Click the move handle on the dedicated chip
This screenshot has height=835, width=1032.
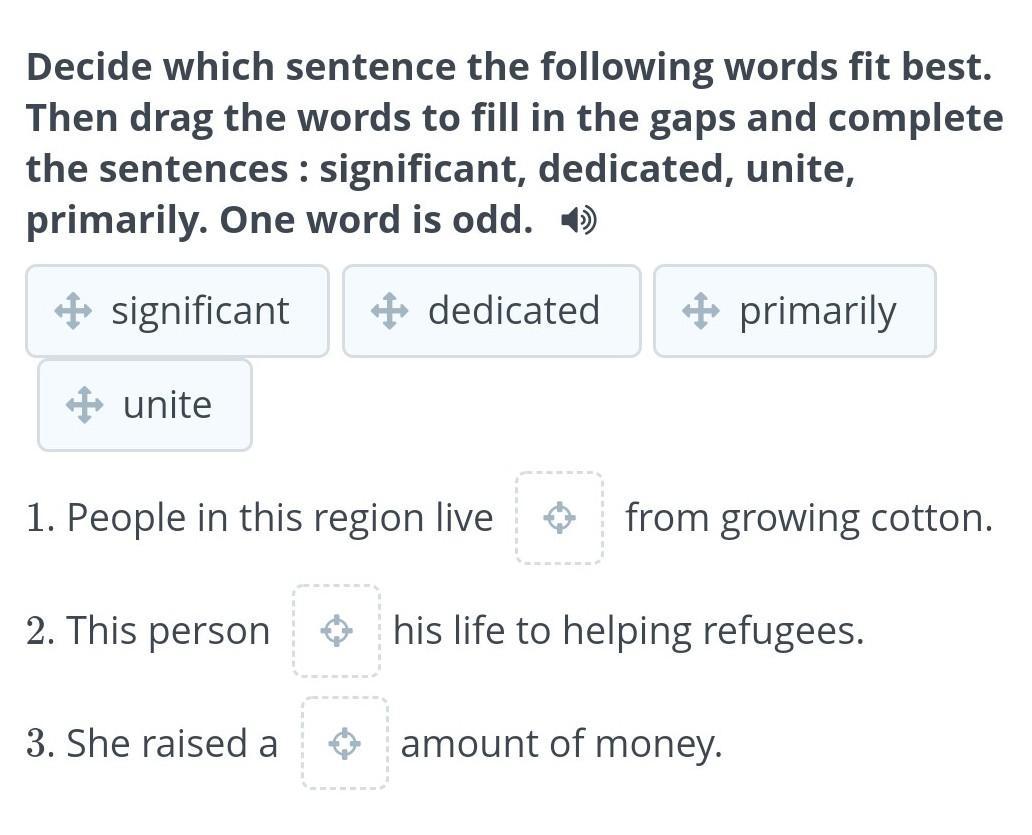tap(390, 311)
